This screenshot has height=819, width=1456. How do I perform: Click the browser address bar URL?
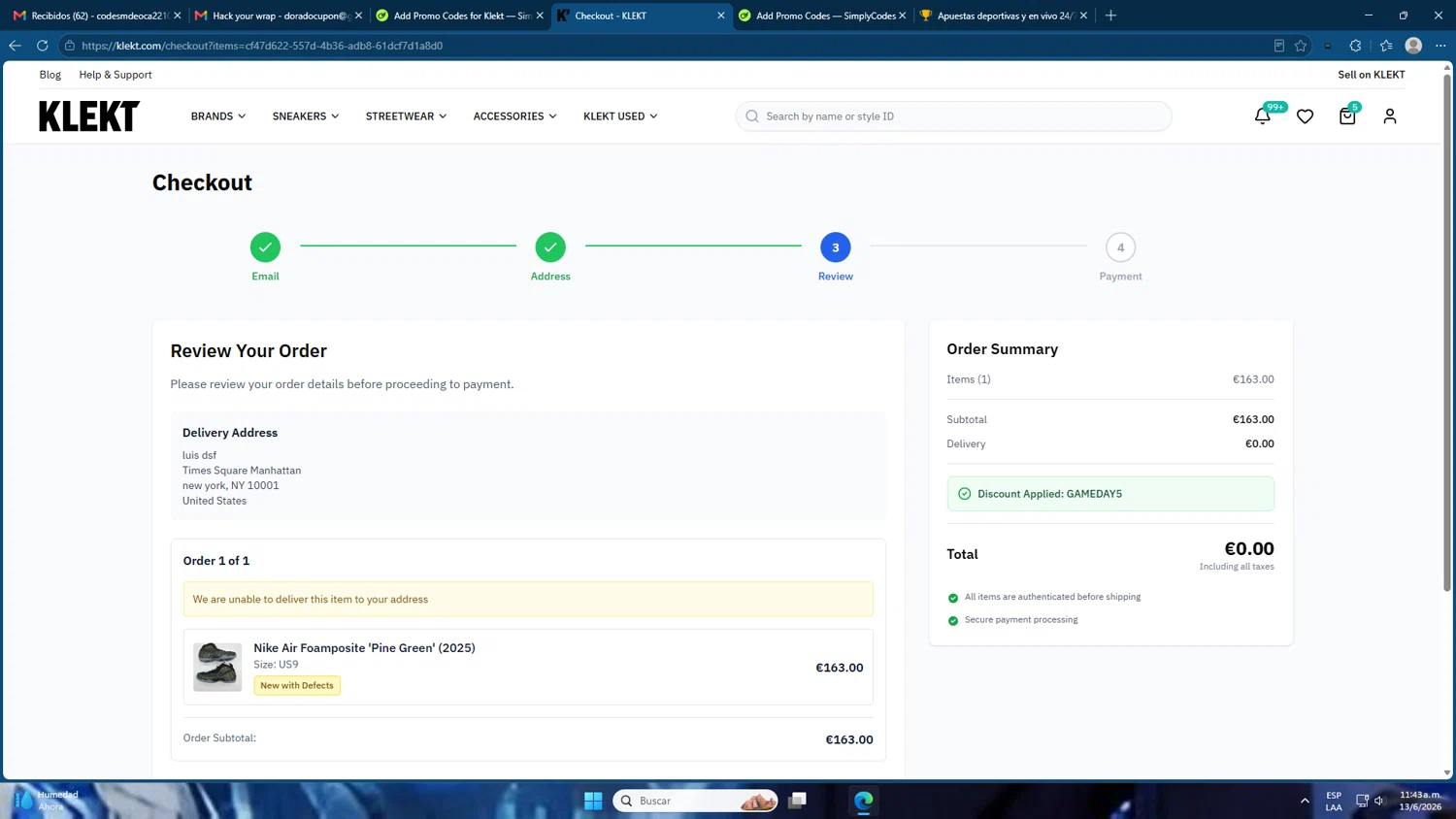[x=262, y=46]
